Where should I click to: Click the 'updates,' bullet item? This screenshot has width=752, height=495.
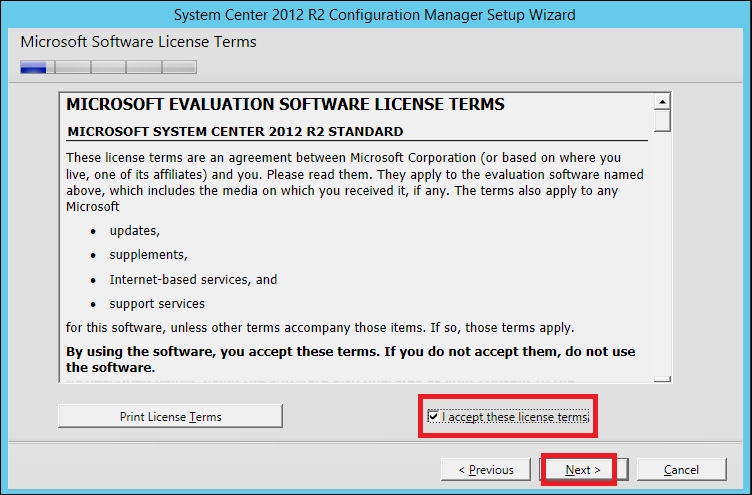point(134,231)
